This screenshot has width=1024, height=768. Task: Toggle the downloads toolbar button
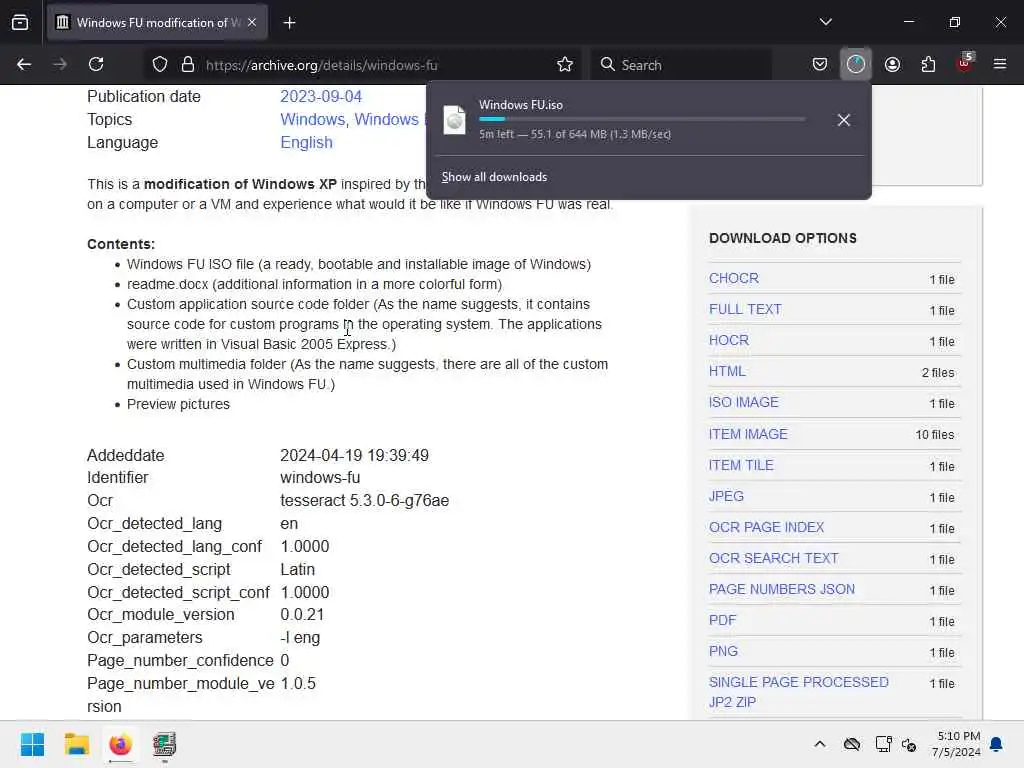pos(856,64)
